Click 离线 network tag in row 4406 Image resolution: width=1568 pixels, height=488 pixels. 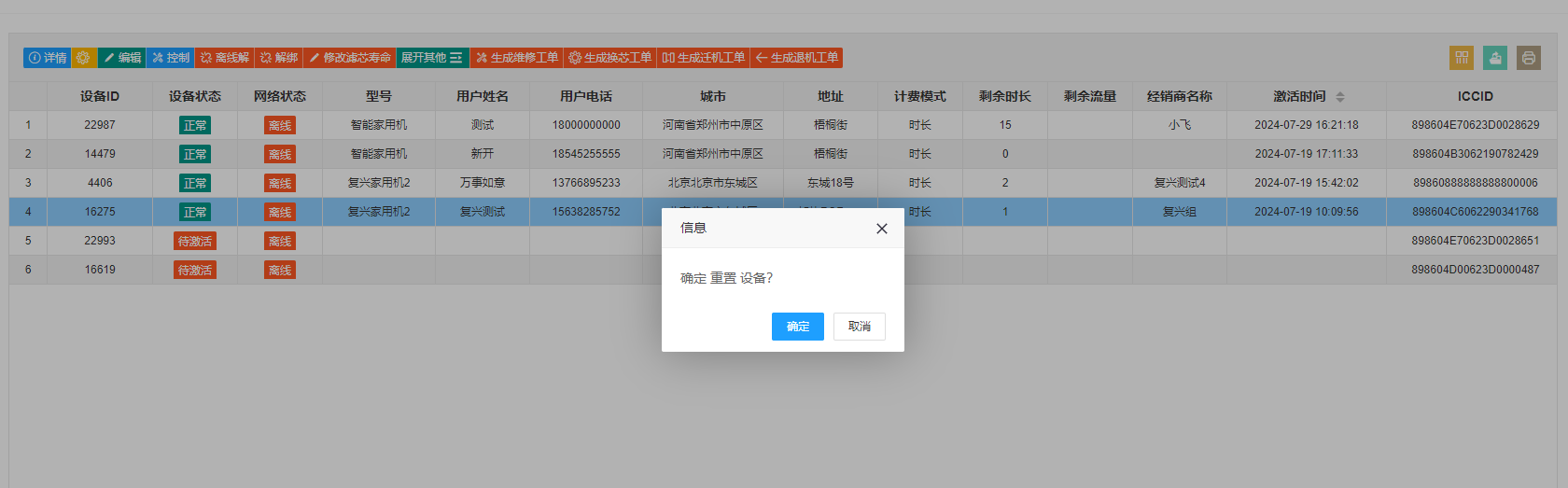click(280, 183)
